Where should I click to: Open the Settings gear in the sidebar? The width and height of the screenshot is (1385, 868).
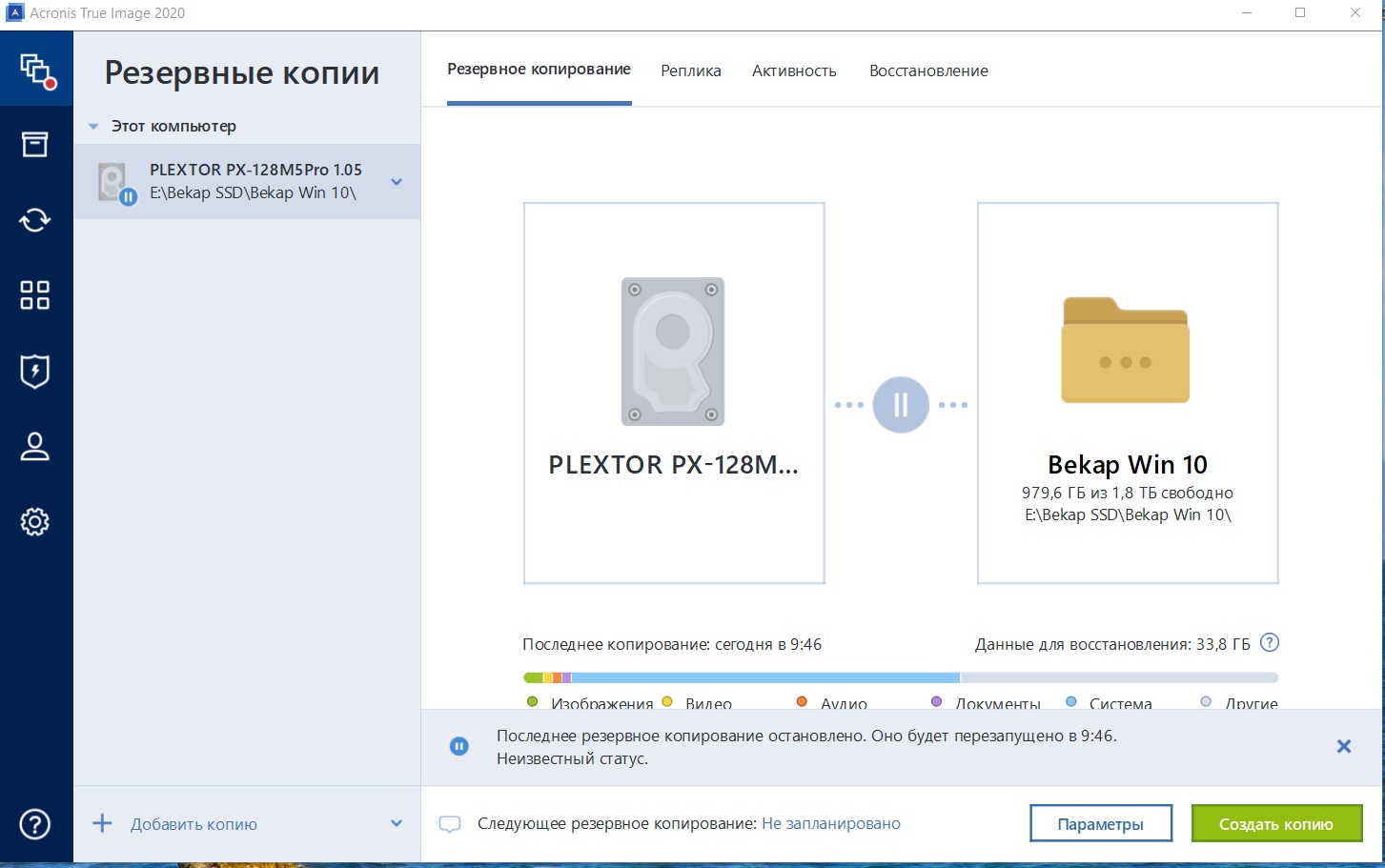[35, 522]
